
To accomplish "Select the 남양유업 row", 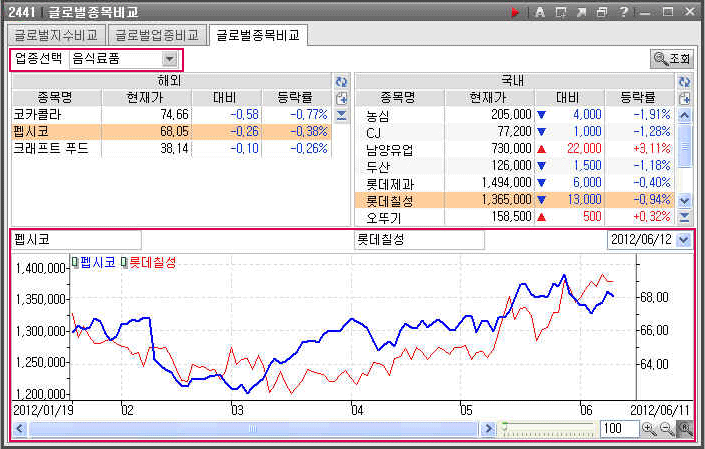I will tap(514, 149).
